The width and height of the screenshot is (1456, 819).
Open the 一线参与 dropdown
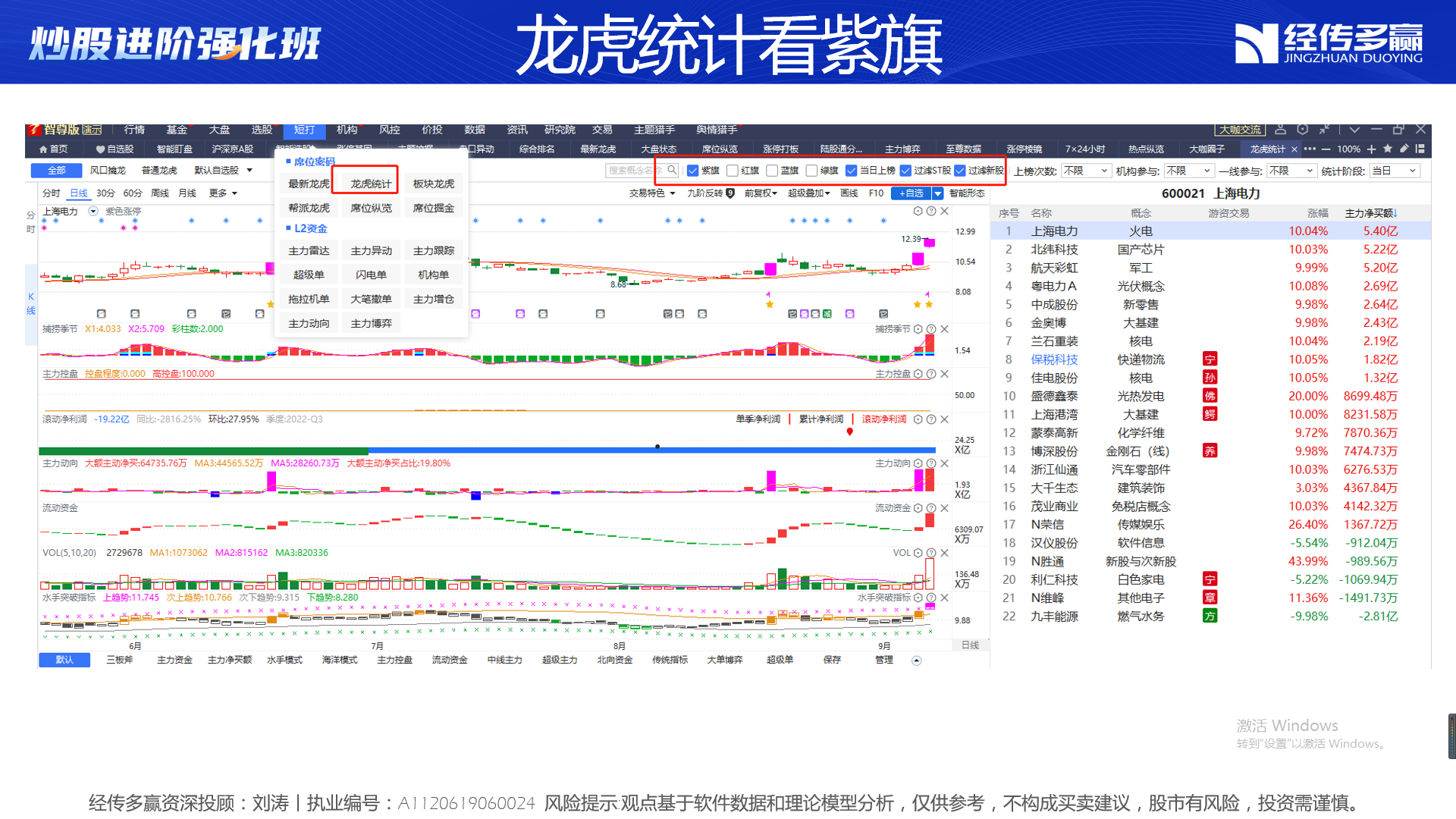click(1291, 171)
